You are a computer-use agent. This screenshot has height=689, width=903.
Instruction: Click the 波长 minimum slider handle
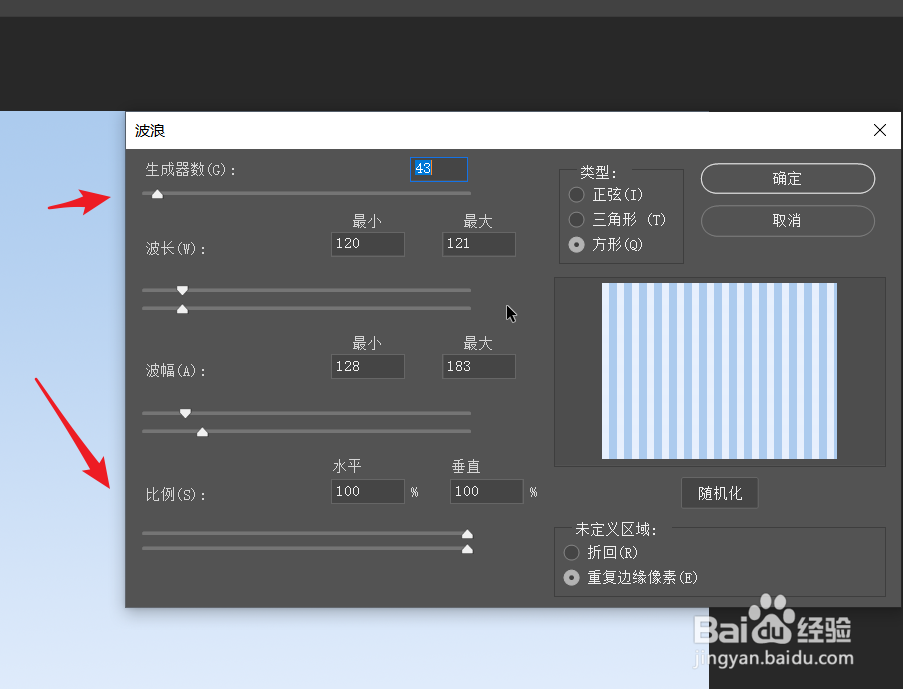182,290
